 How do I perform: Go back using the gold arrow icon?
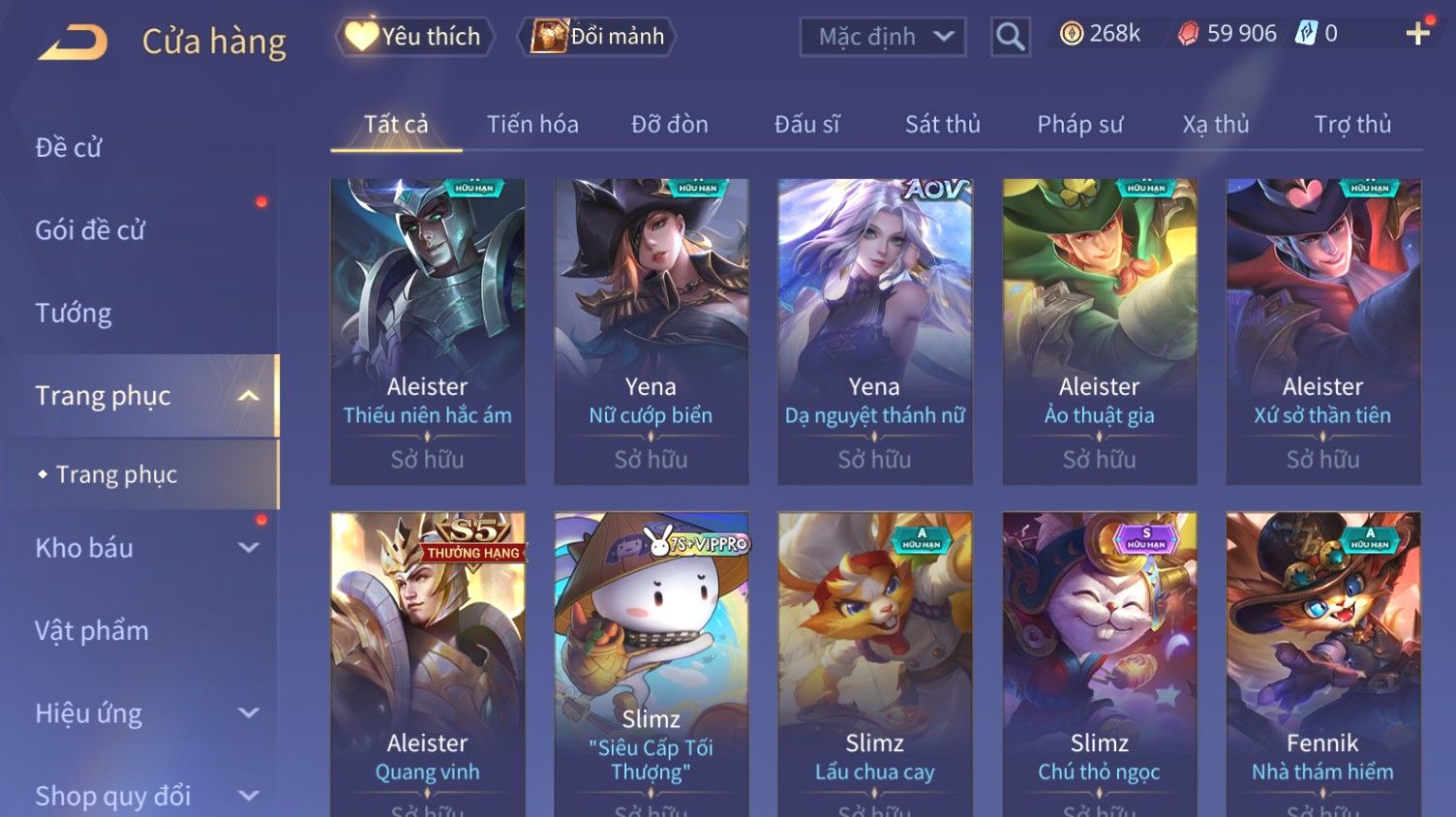(73, 43)
